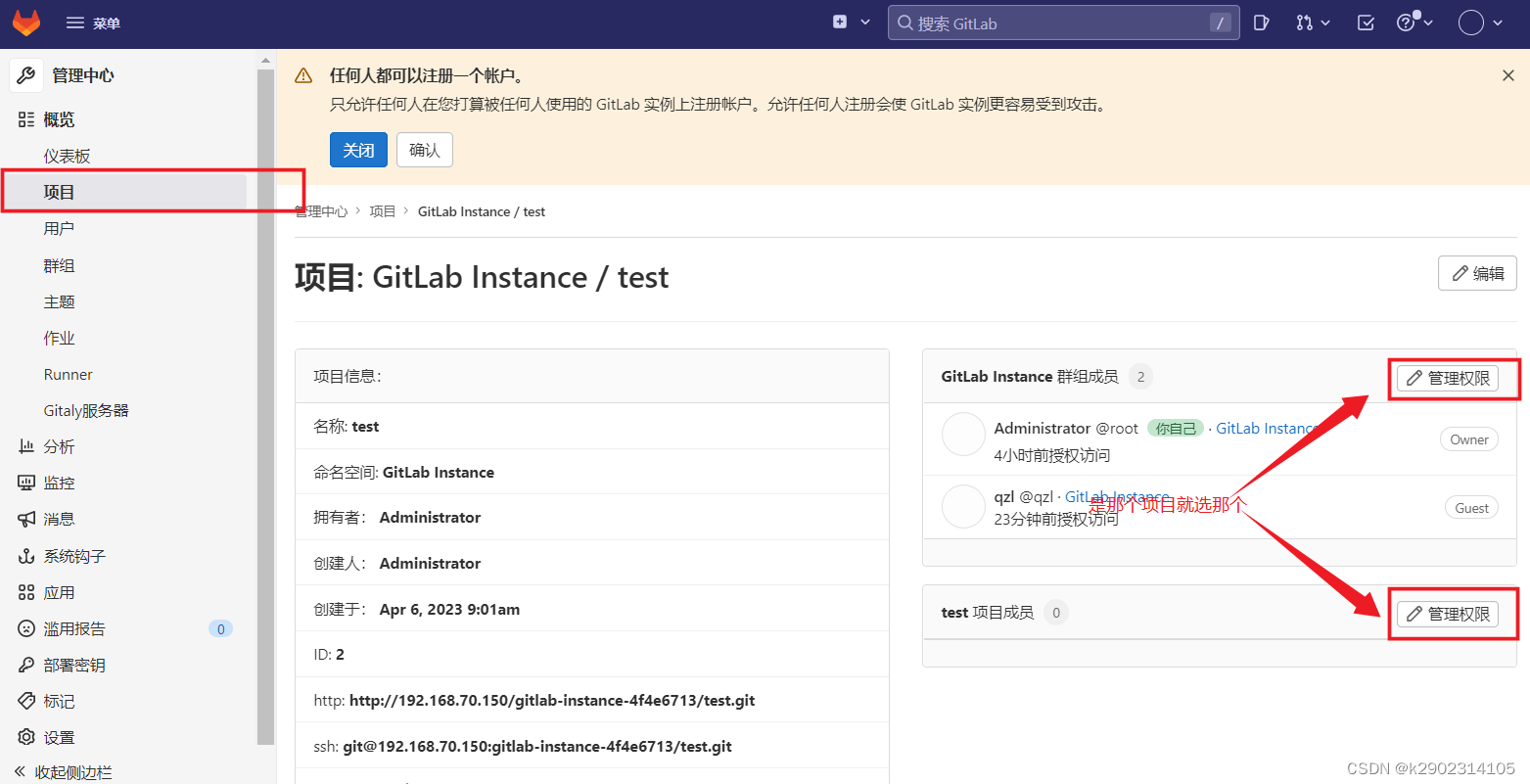
Task: Open Gitaly服务器 in the sidebar
Action: point(86,410)
